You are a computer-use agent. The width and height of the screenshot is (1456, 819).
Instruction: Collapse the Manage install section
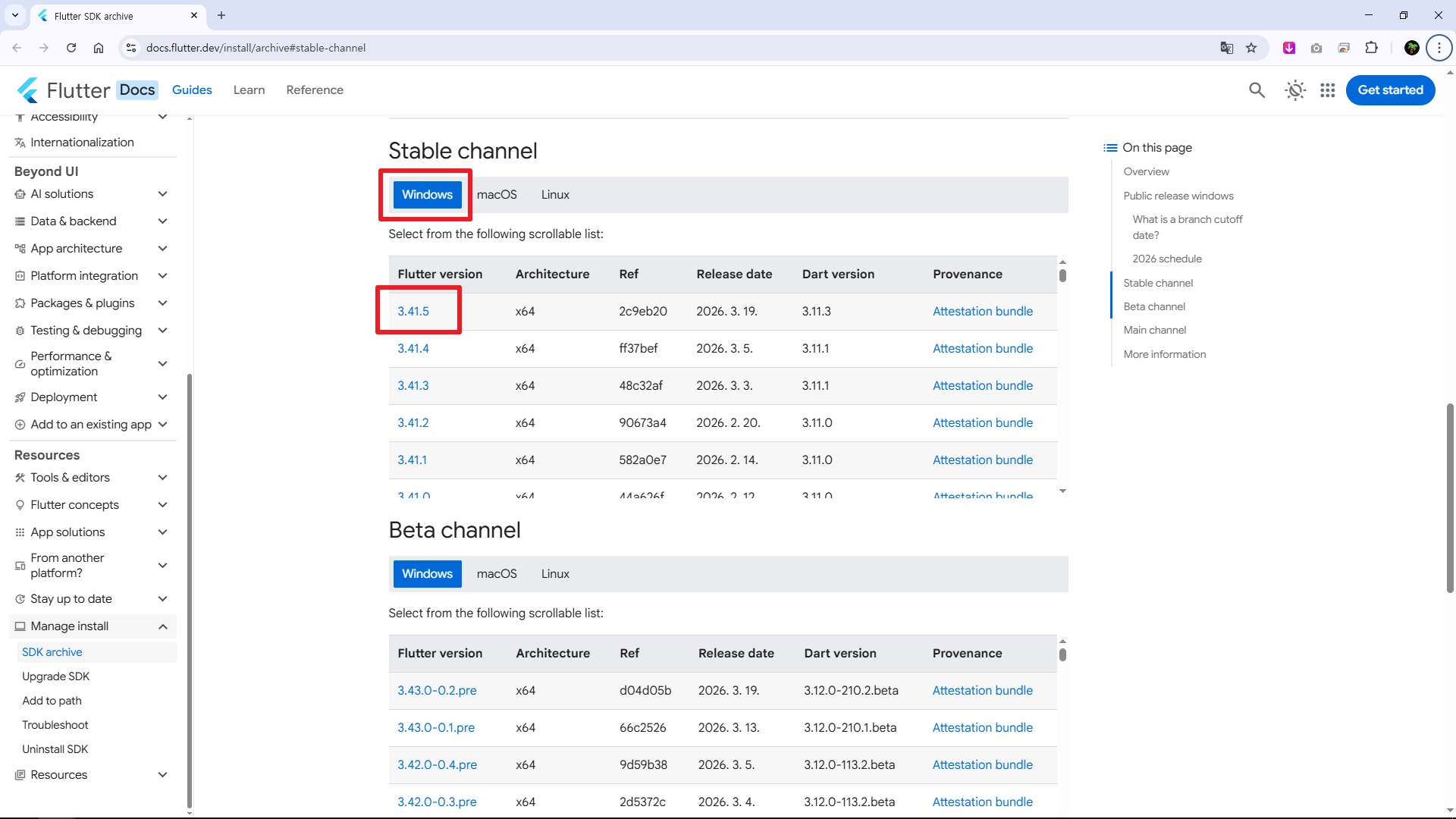[162, 626]
